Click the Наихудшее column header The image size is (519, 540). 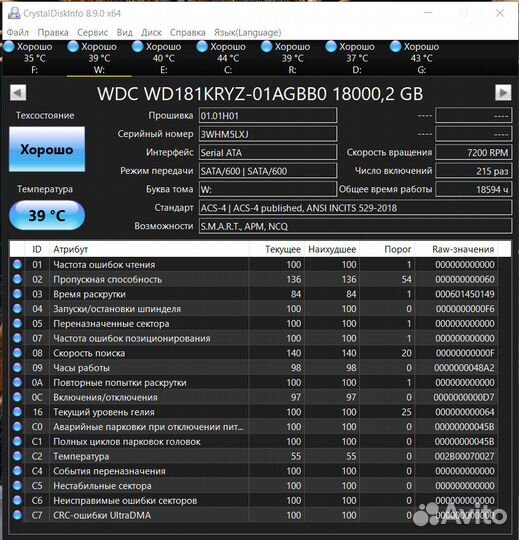tap(332, 249)
